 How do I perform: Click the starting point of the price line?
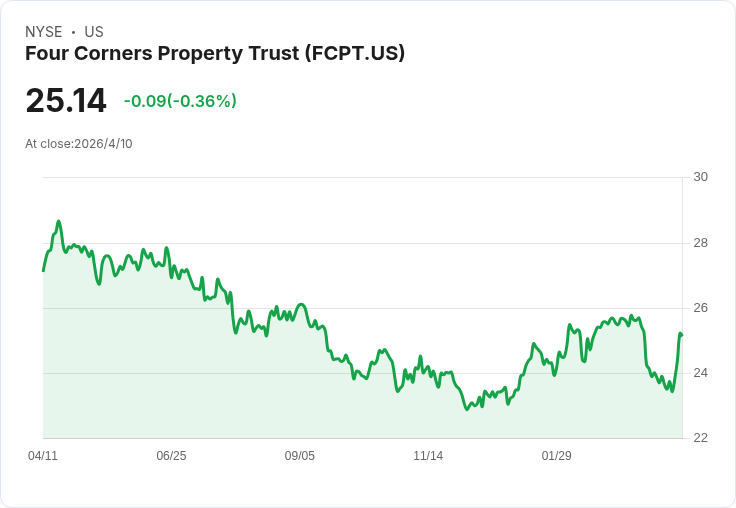[x=43, y=271]
